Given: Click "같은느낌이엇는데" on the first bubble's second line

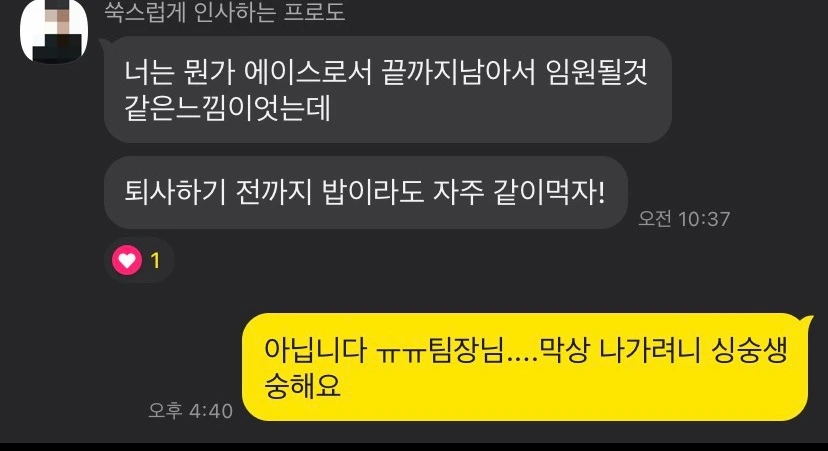Looking at the screenshot, I should click(x=228, y=108).
